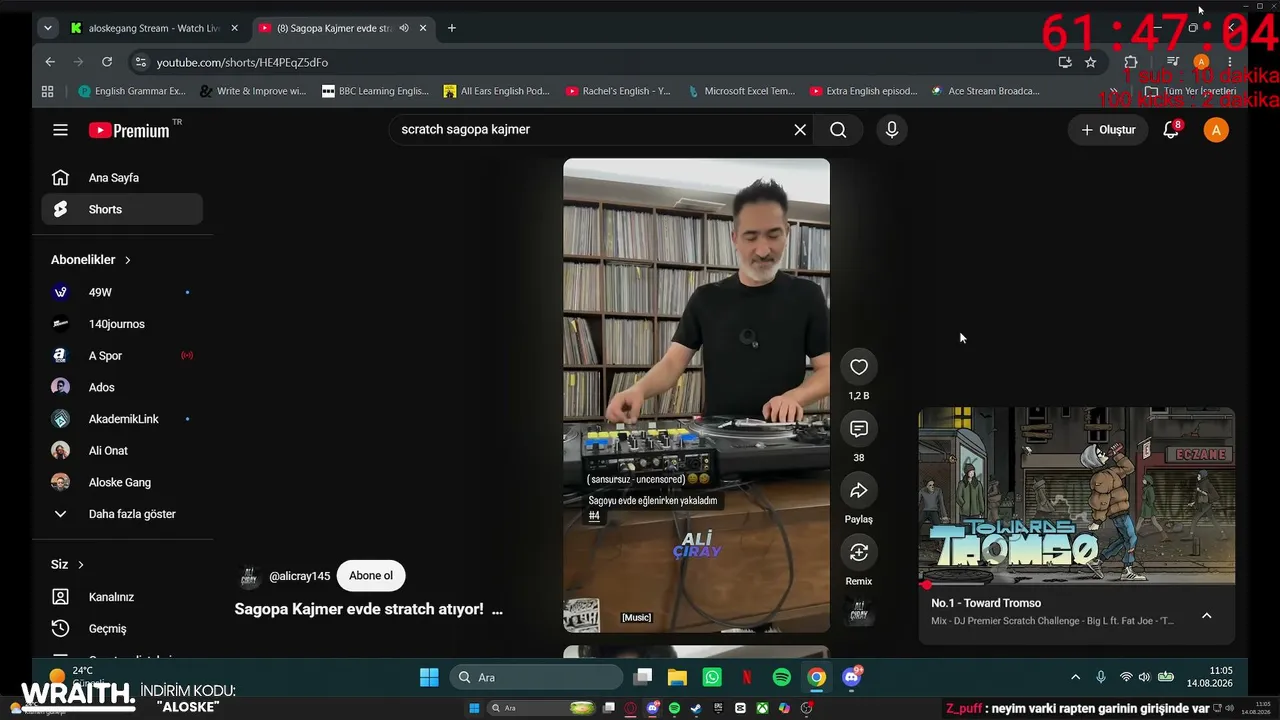
Task: Bookmark this page with the star icon
Action: [1091, 62]
